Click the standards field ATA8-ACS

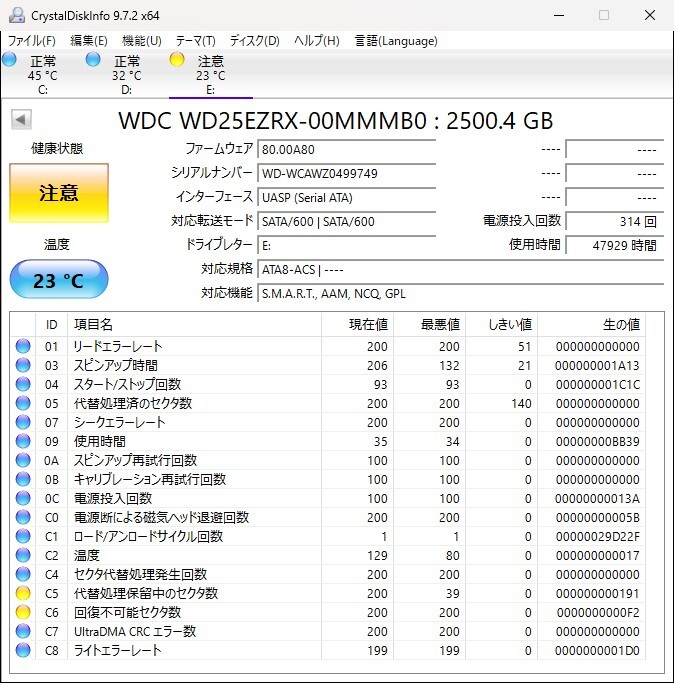tap(461, 270)
